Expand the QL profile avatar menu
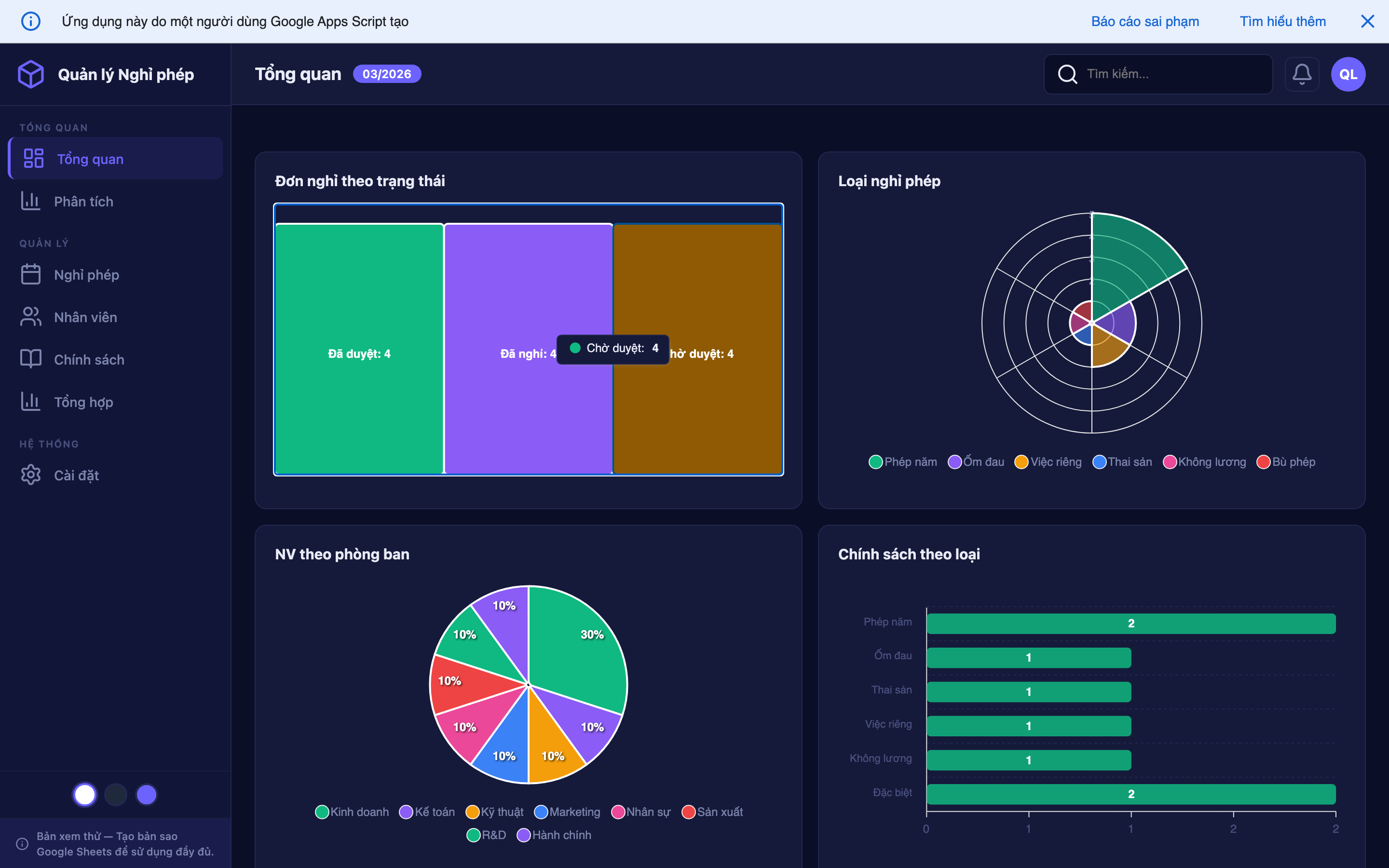This screenshot has height=868, width=1389. pyautogui.click(x=1348, y=73)
